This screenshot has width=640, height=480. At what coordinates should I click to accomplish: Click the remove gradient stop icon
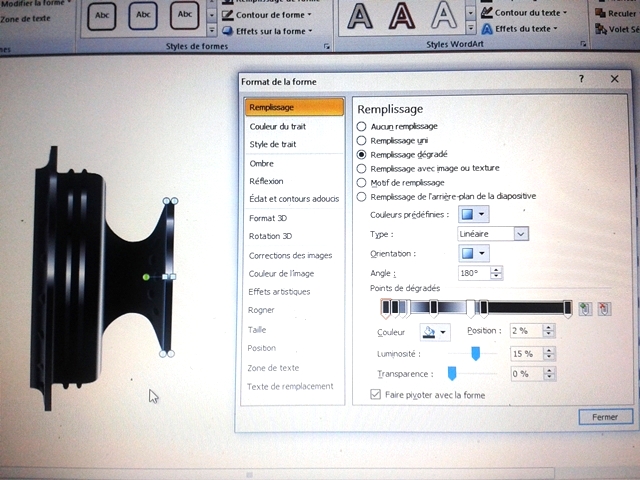(x=604, y=309)
